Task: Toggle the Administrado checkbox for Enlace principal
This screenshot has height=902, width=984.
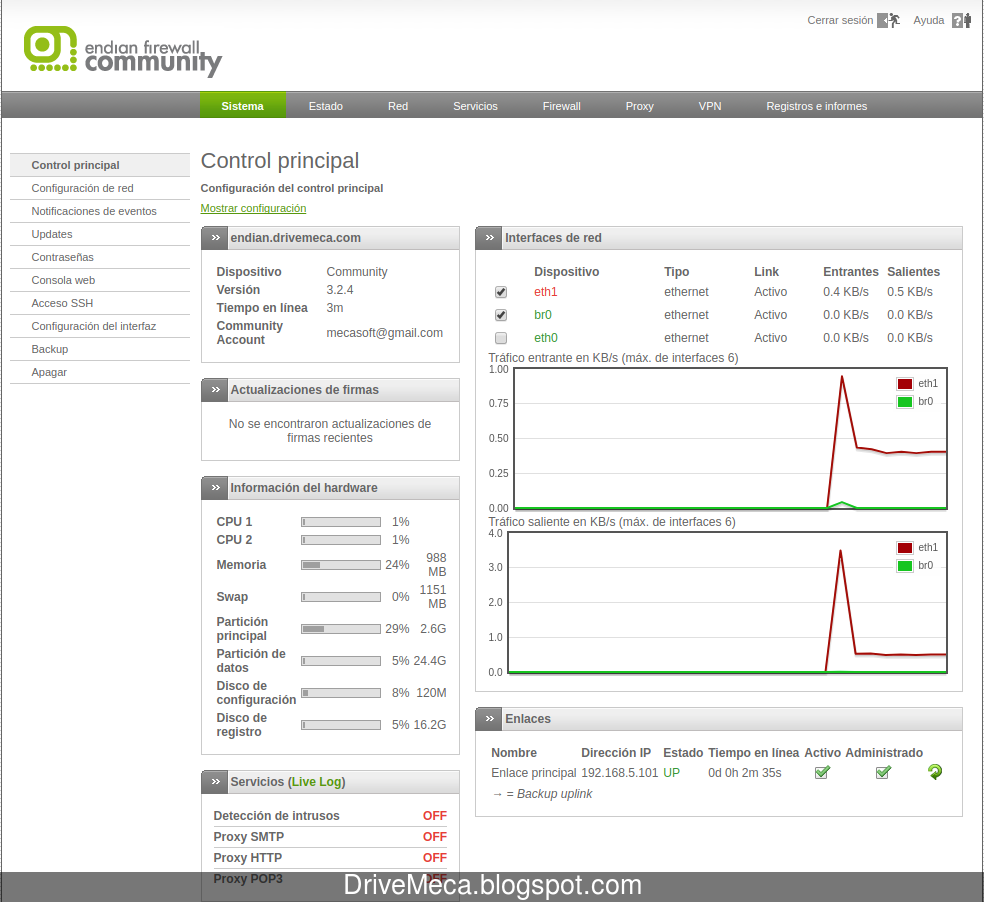Action: point(883,772)
